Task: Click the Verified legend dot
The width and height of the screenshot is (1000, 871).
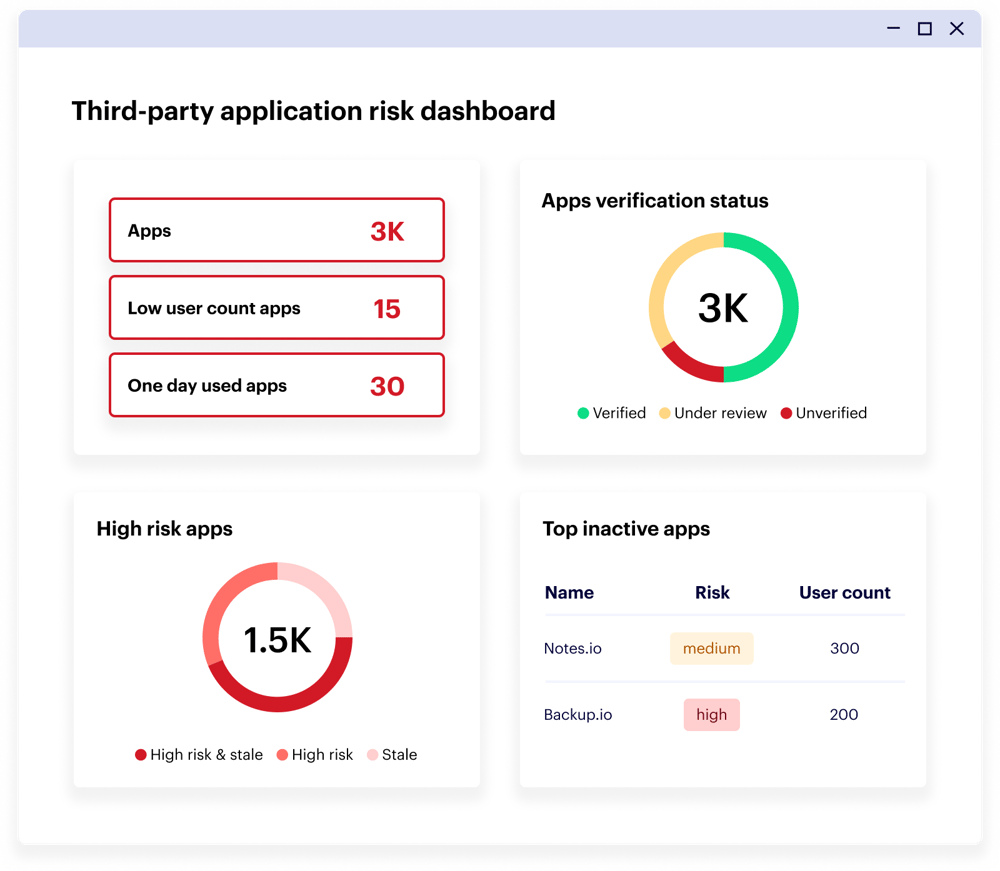Action: point(585,412)
